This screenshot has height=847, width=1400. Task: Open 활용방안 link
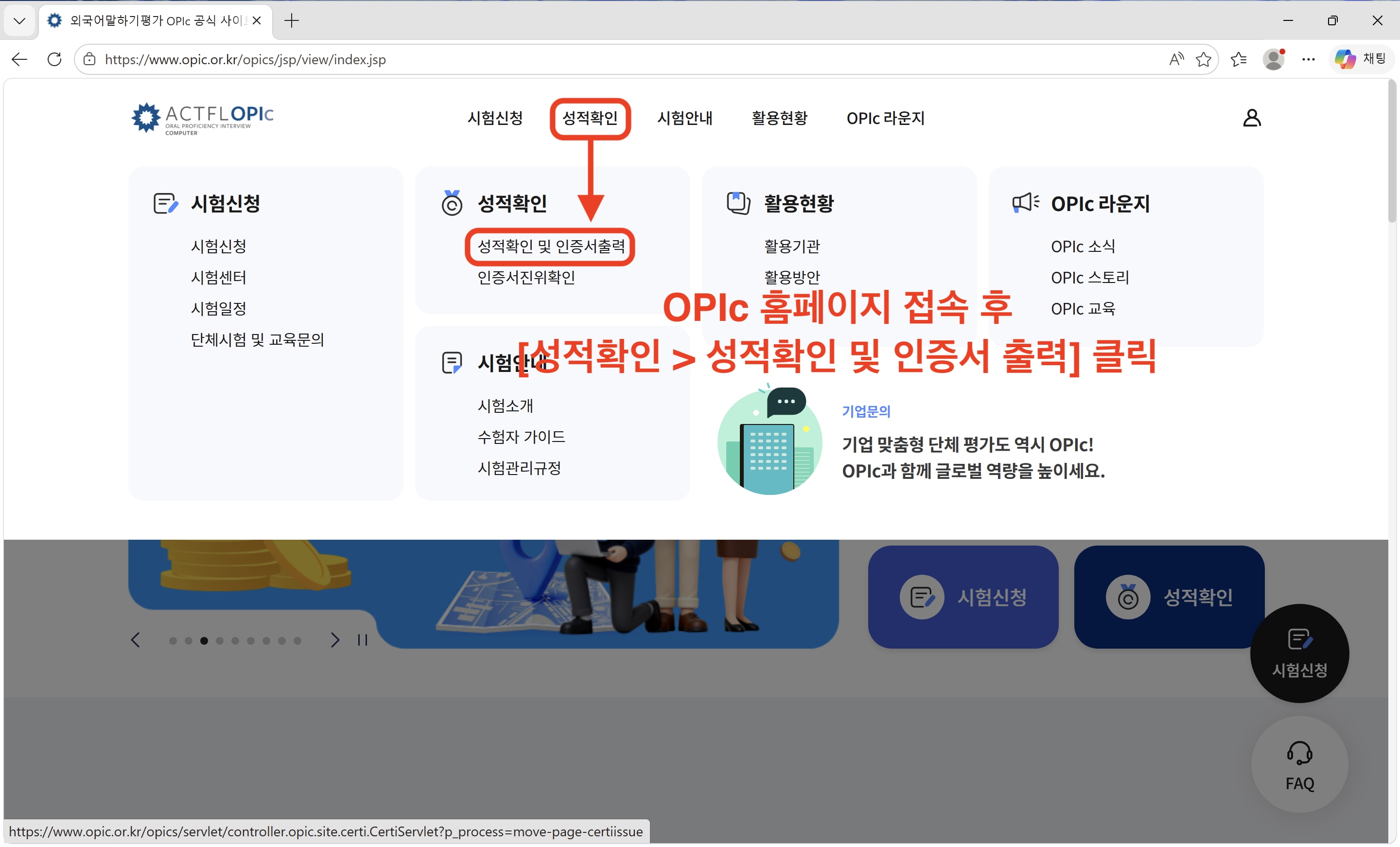coord(792,278)
